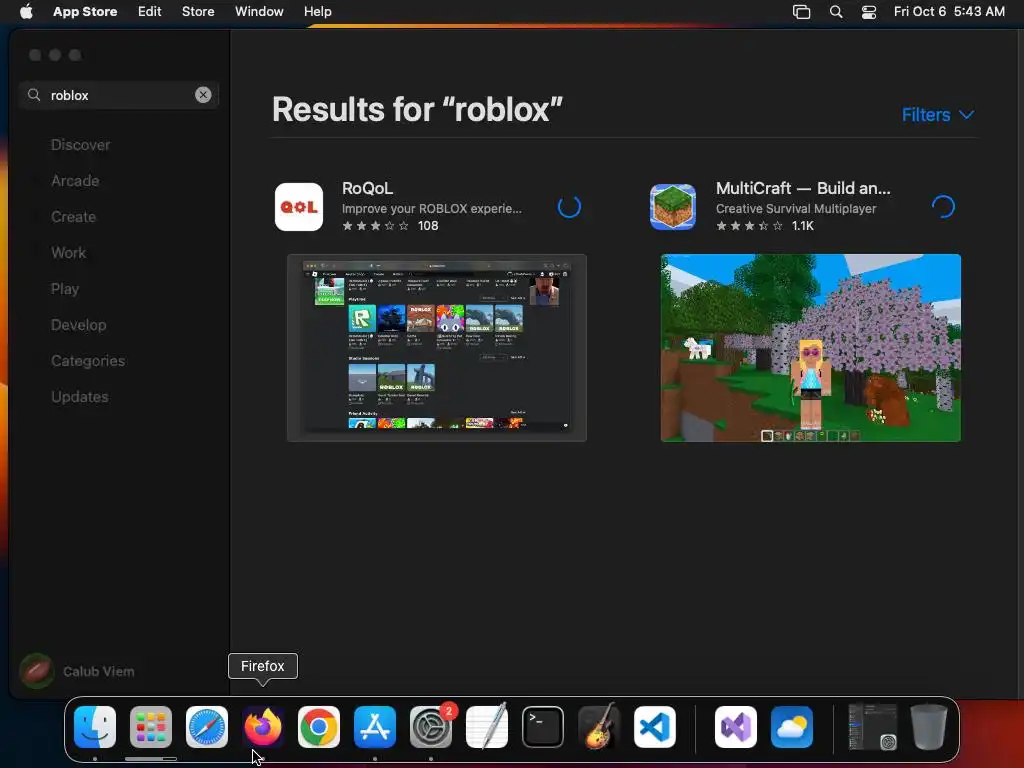
Task: Open Stage Manager icon in menu bar
Action: [x=801, y=12]
